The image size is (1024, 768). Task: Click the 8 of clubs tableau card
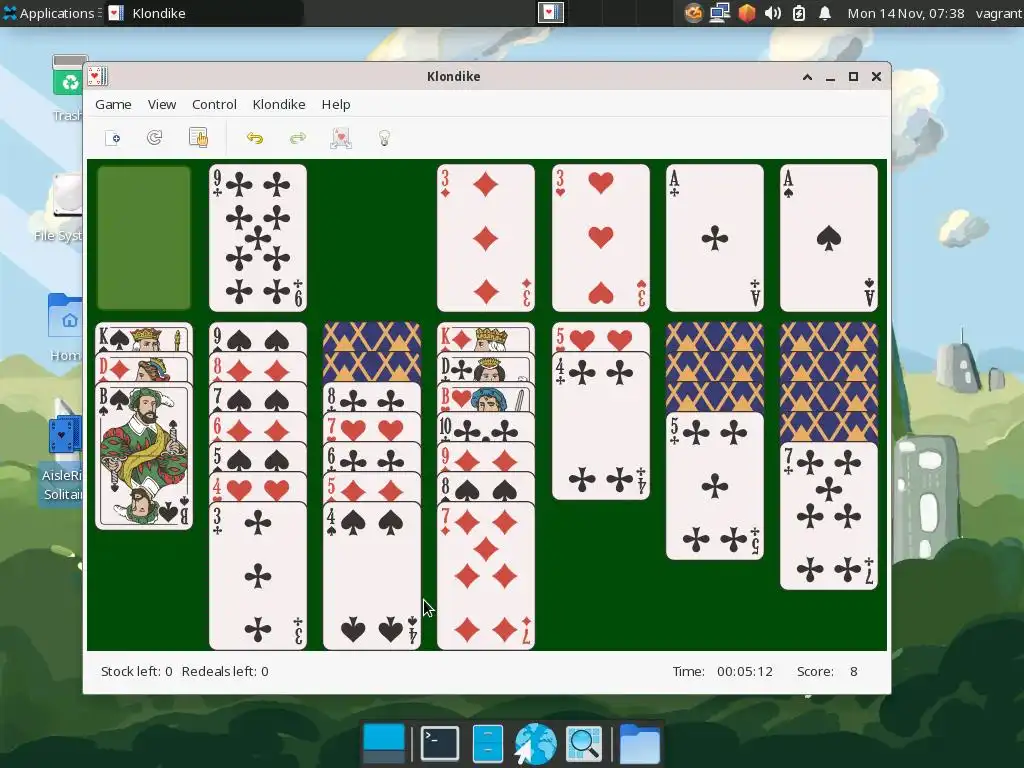tap(372, 398)
